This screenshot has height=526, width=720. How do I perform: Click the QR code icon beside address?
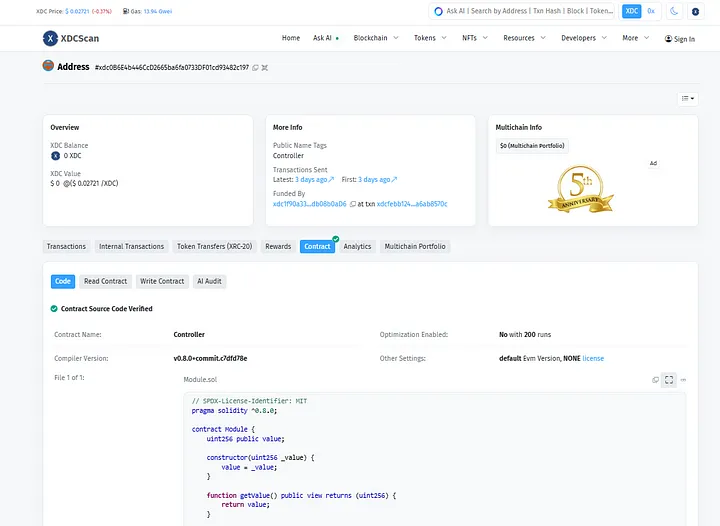click(x=265, y=67)
